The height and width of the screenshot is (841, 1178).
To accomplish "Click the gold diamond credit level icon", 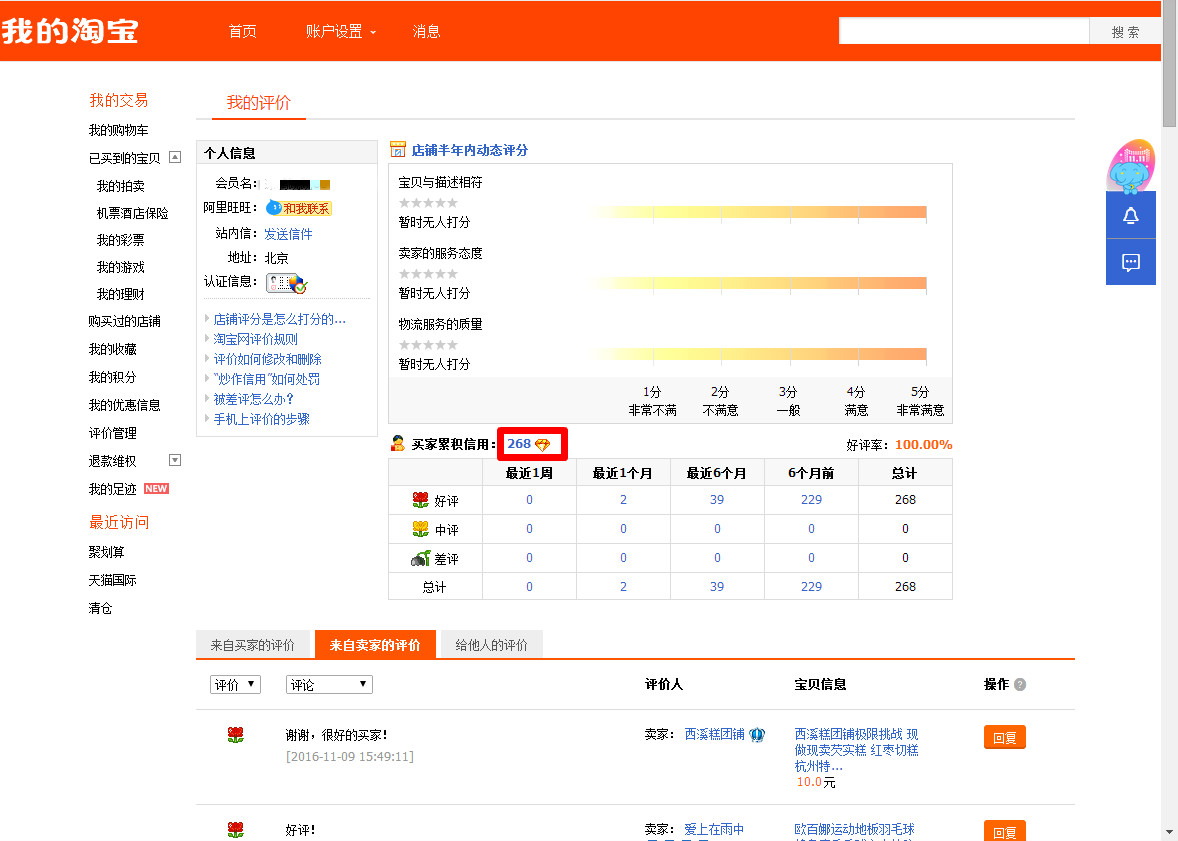I will click(542, 445).
